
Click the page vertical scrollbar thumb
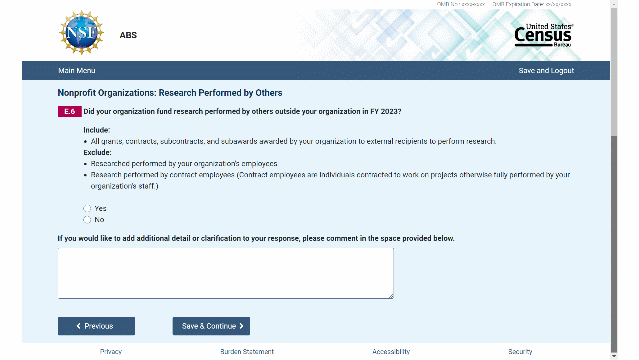pos(614,244)
